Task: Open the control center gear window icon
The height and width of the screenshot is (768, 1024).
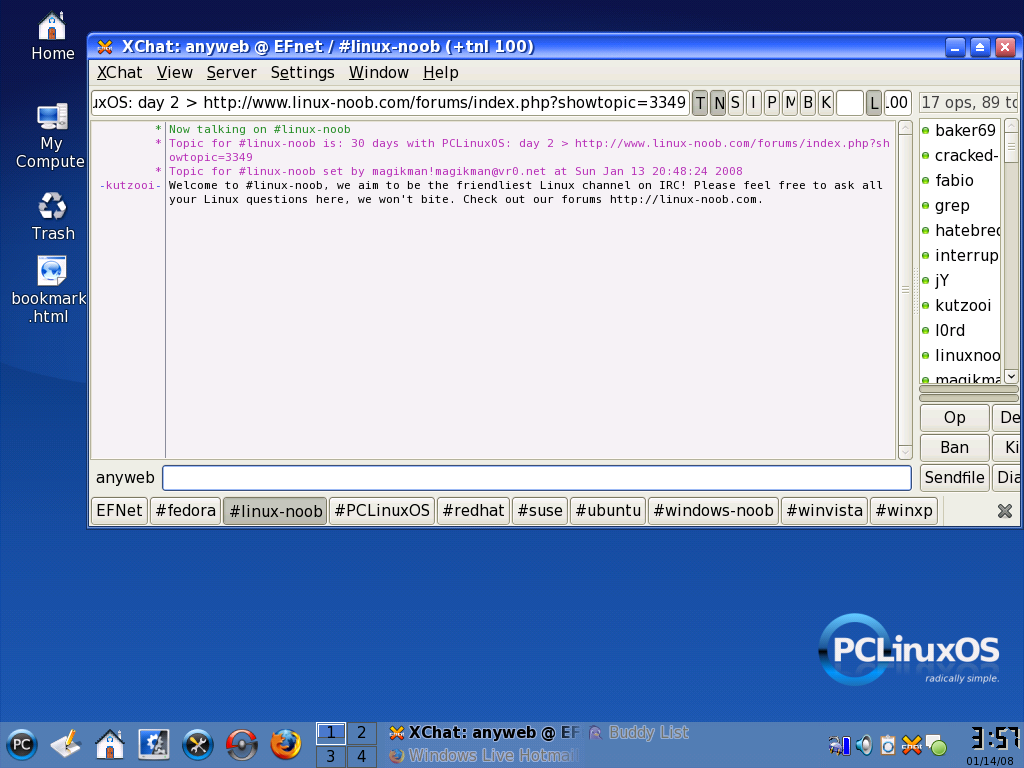Action: coord(154,744)
